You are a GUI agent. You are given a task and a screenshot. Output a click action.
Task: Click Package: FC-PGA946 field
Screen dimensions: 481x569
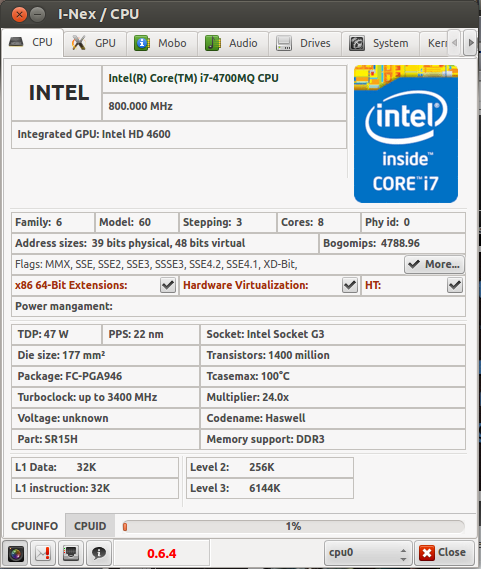coord(105,376)
